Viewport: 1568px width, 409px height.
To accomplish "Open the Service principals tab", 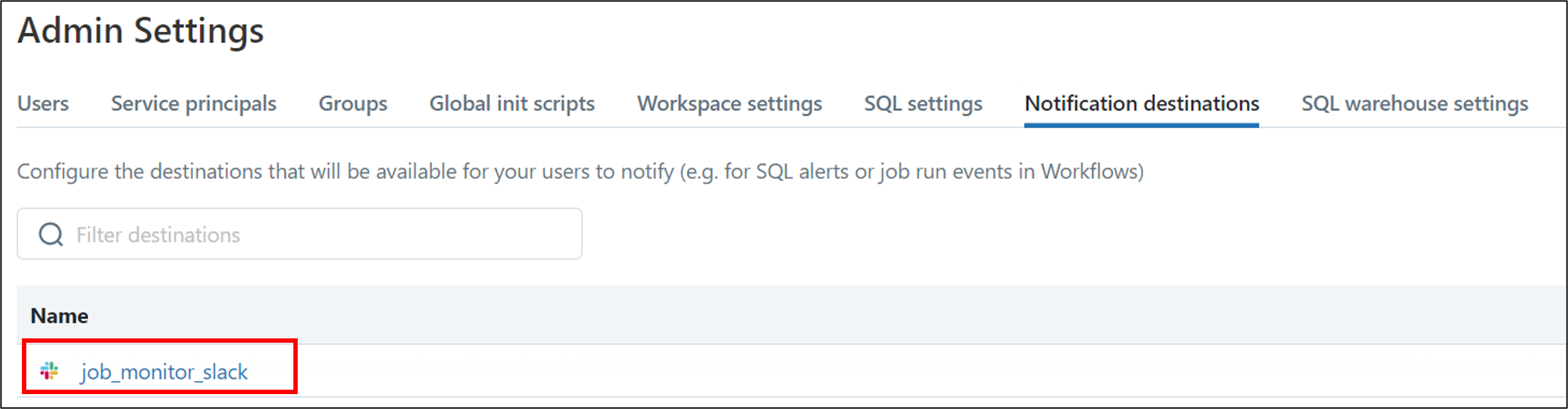I will point(193,104).
